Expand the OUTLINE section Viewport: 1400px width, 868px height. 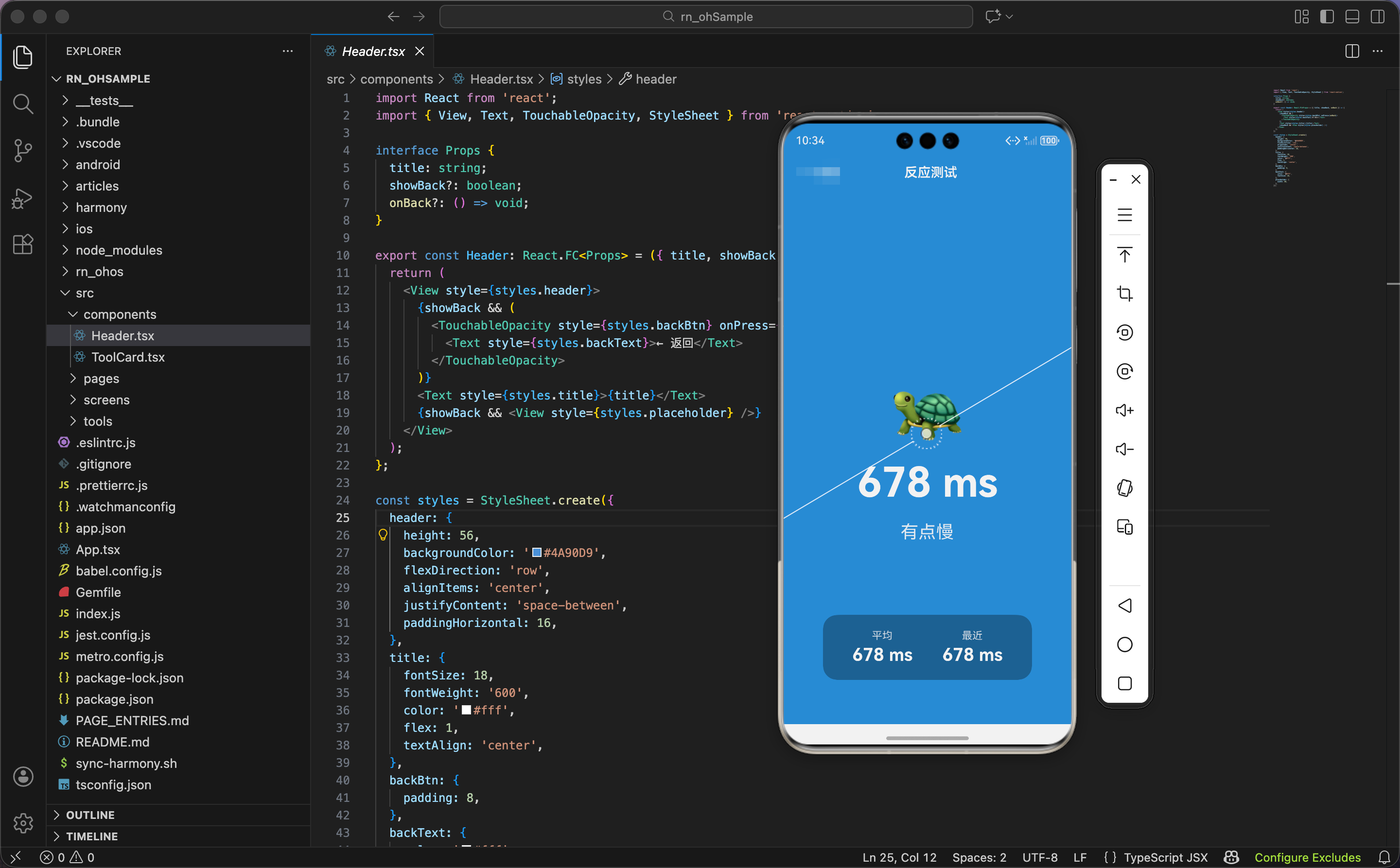point(90,815)
